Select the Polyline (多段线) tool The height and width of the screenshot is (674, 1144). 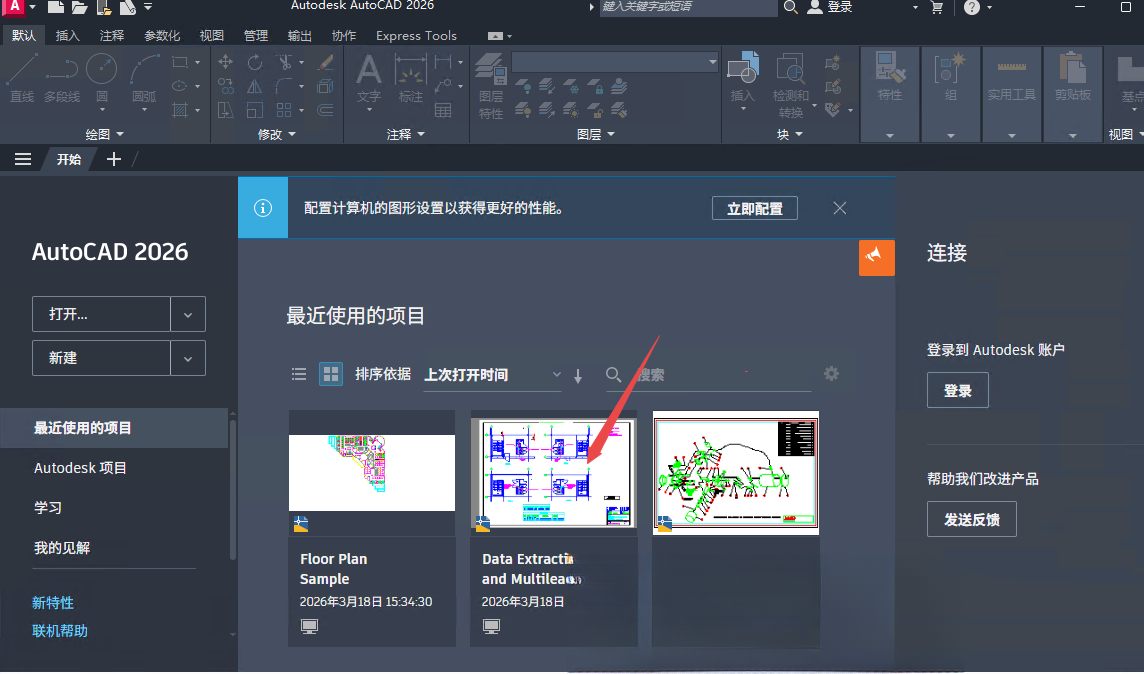pos(62,78)
